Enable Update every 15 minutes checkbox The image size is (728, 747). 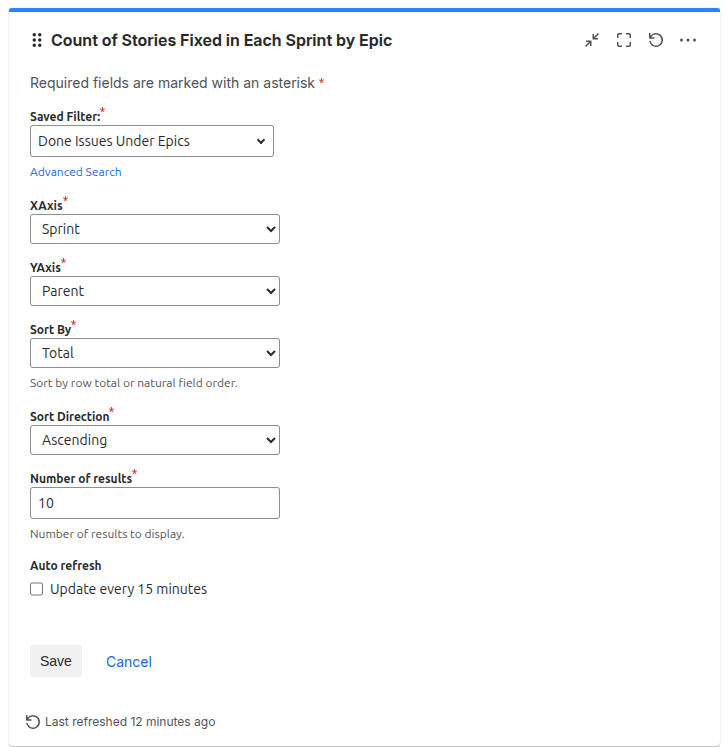(37, 589)
